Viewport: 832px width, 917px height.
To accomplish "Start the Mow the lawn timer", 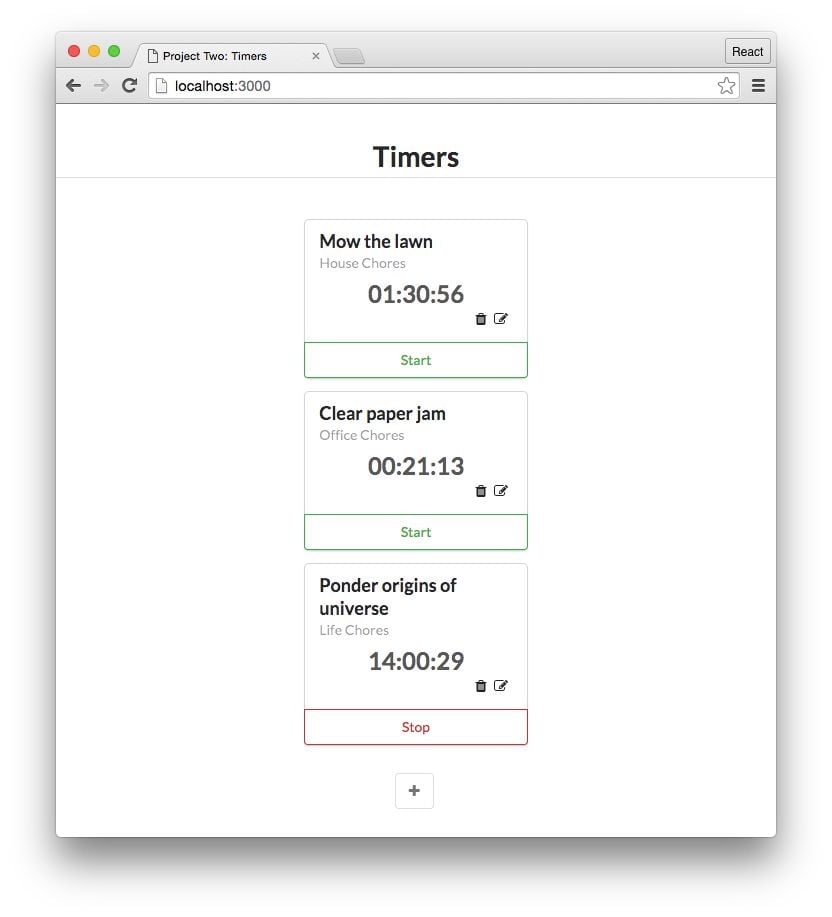I will click(x=416, y=360).
